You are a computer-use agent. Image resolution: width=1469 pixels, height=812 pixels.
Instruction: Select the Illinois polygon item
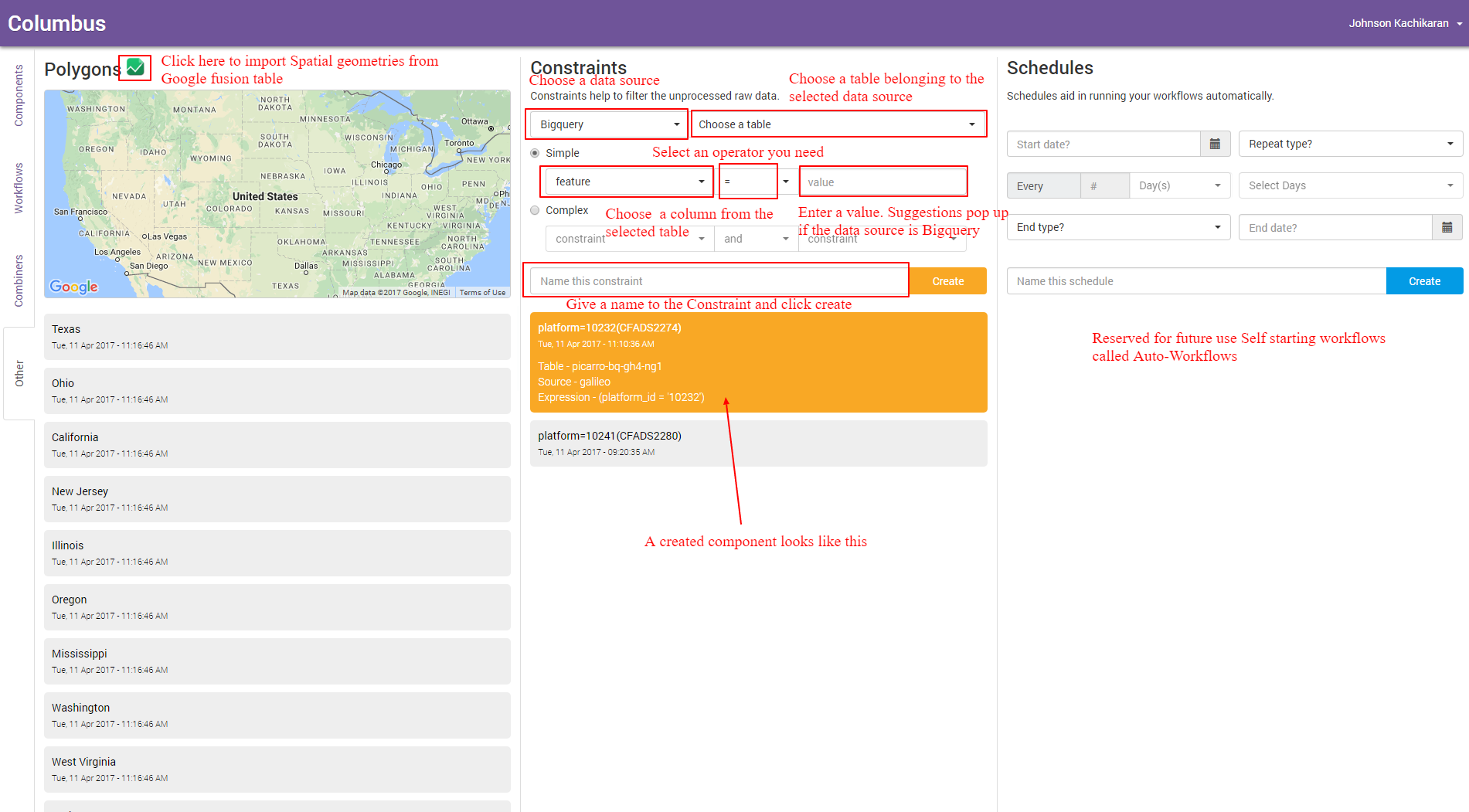[x=277, y=553]
